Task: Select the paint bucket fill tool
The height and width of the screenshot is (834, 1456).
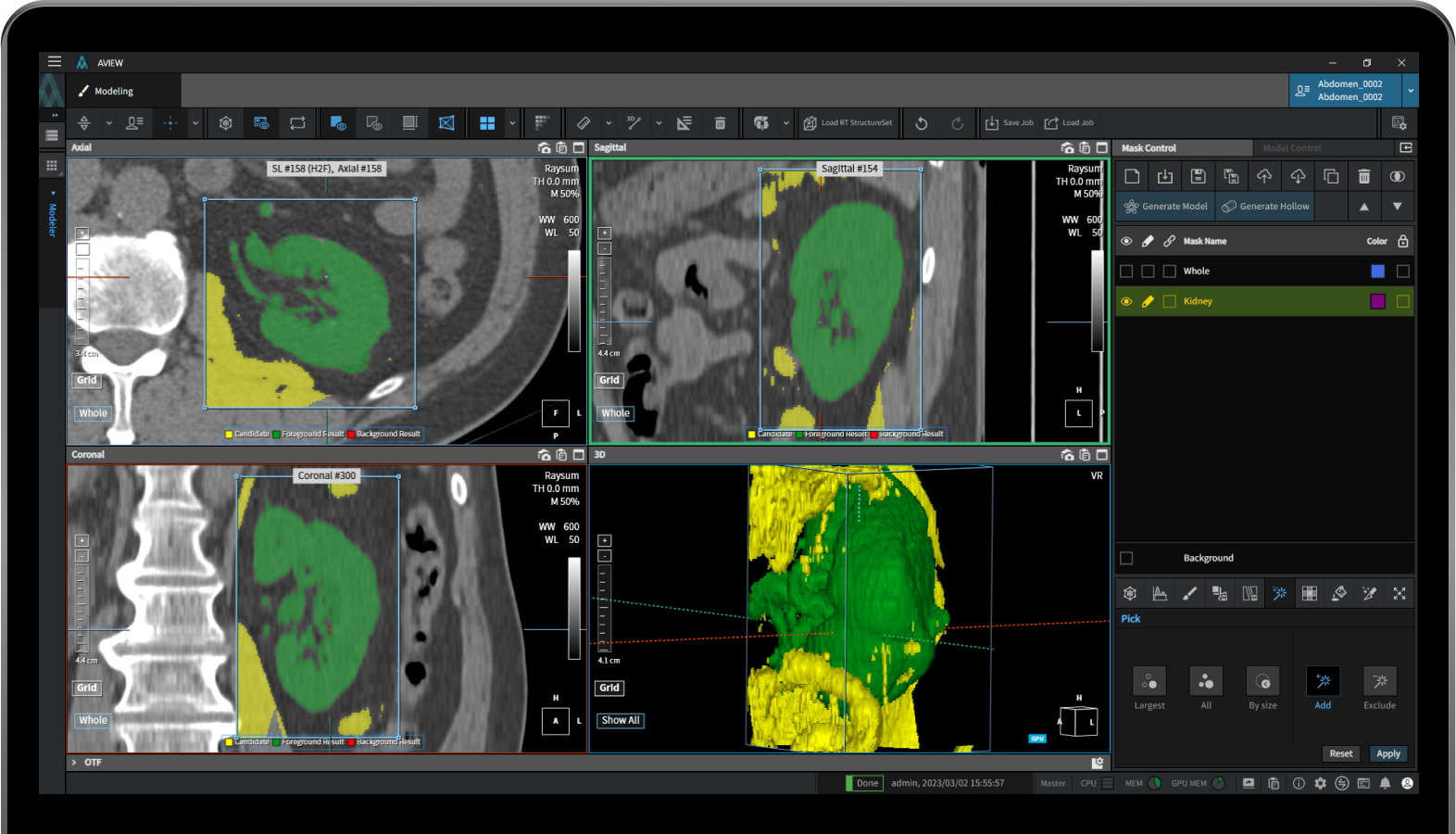Action: 1339,593
